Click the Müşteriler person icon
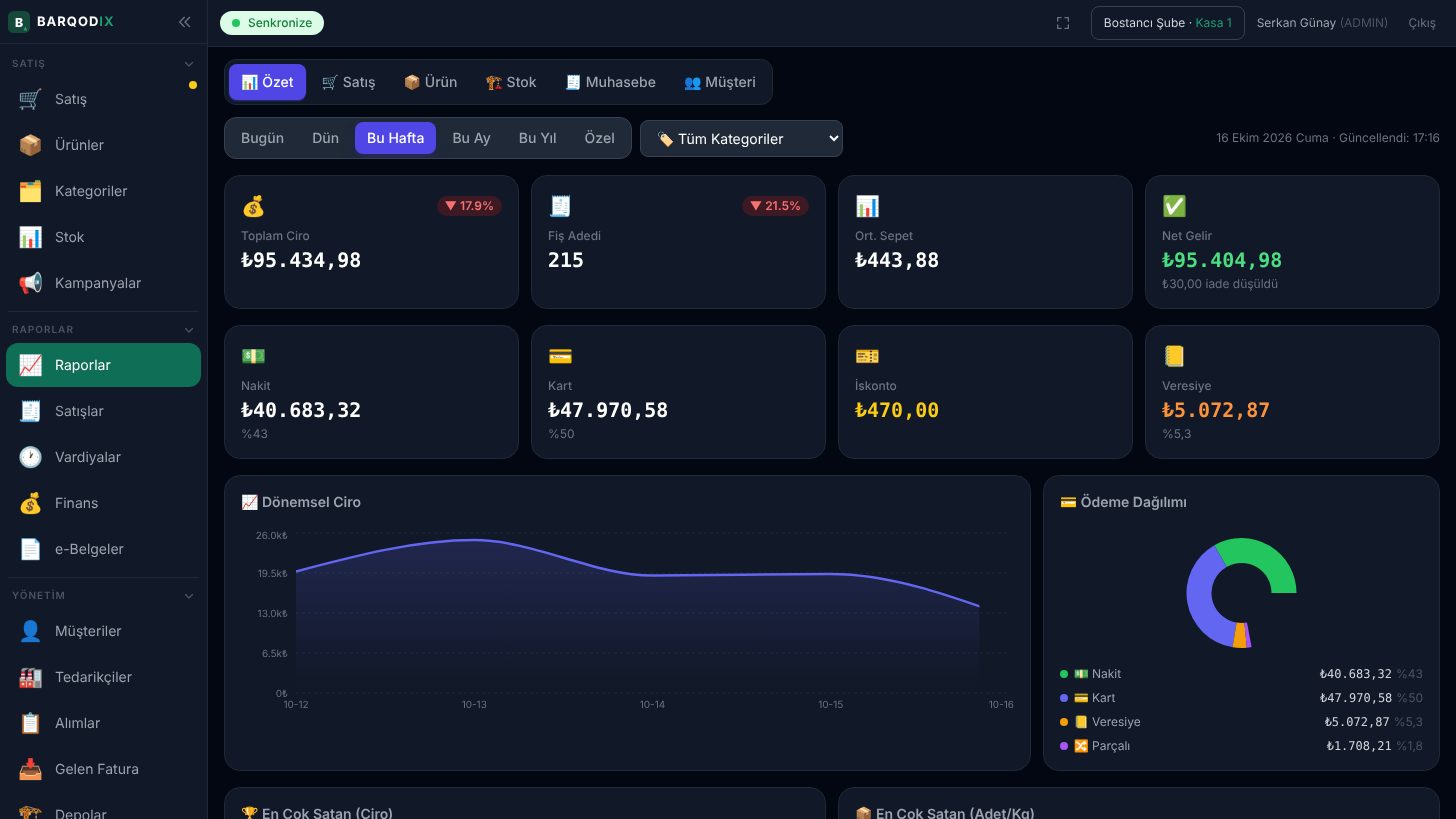Viewport: 1456px width, 819px height. click(30, 631)
